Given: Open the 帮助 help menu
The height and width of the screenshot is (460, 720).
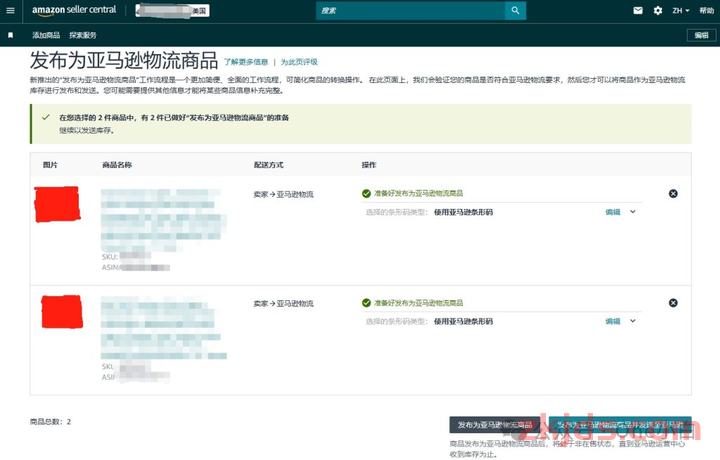Looking at the screenshot, I should 707,11.
